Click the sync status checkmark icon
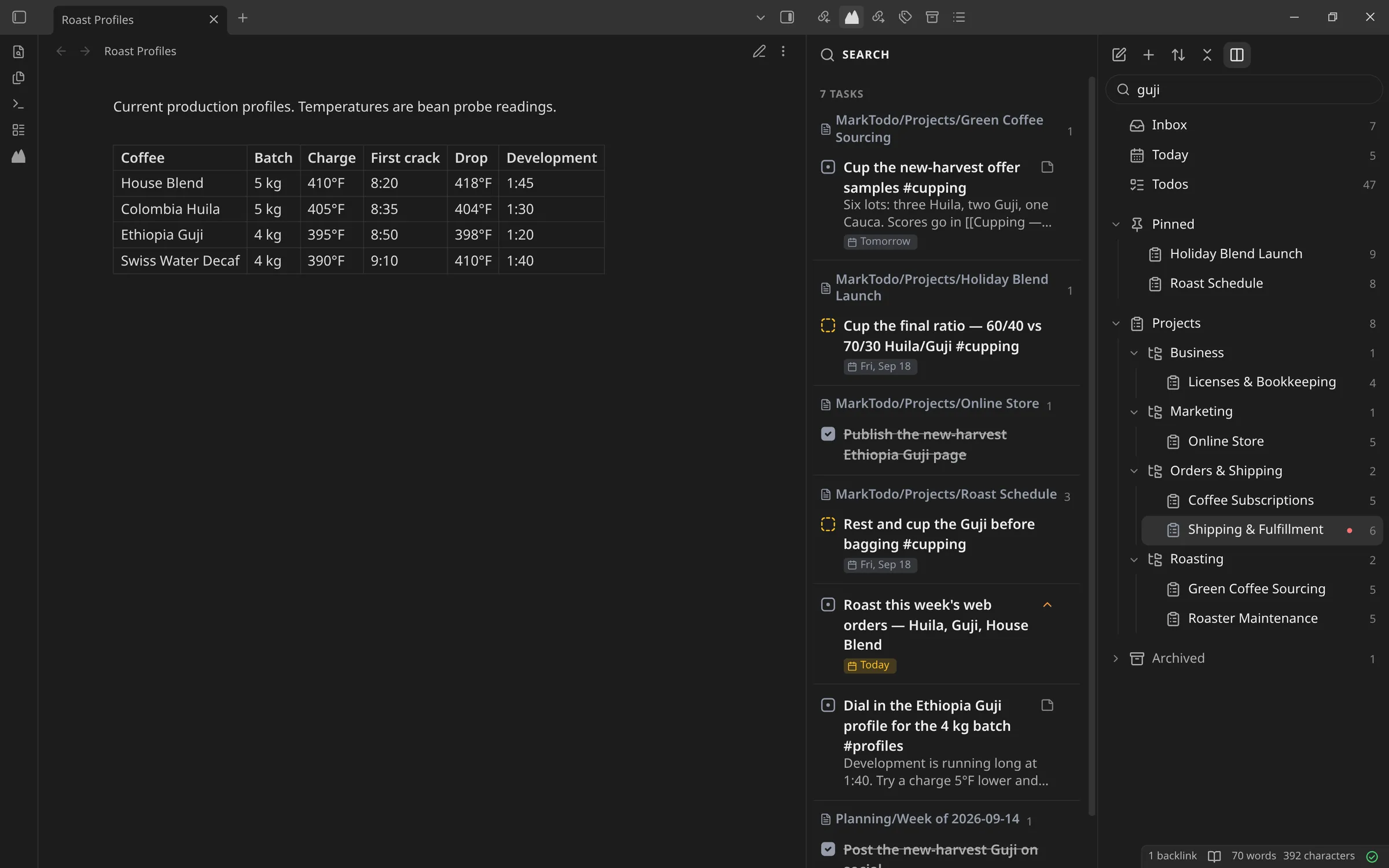 tap(1372, 856)
